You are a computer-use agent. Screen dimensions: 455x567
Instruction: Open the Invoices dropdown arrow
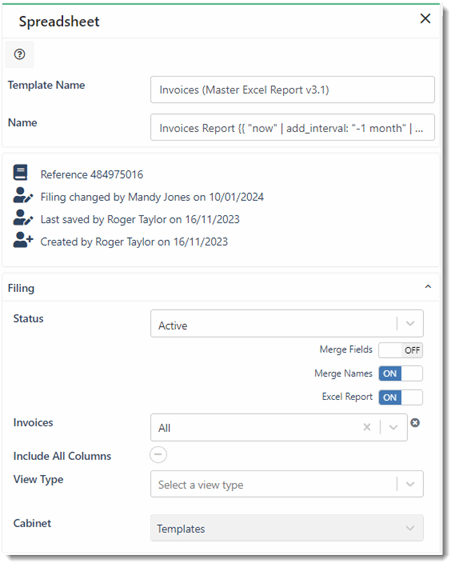(x=393, y=427)
